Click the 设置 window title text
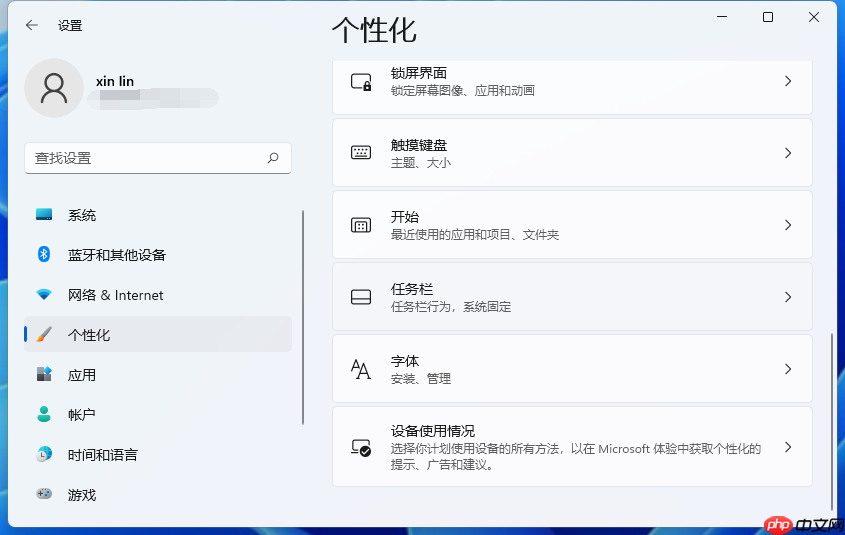The image size is (845, 535). pyautogui.click(x=70, y=25)
